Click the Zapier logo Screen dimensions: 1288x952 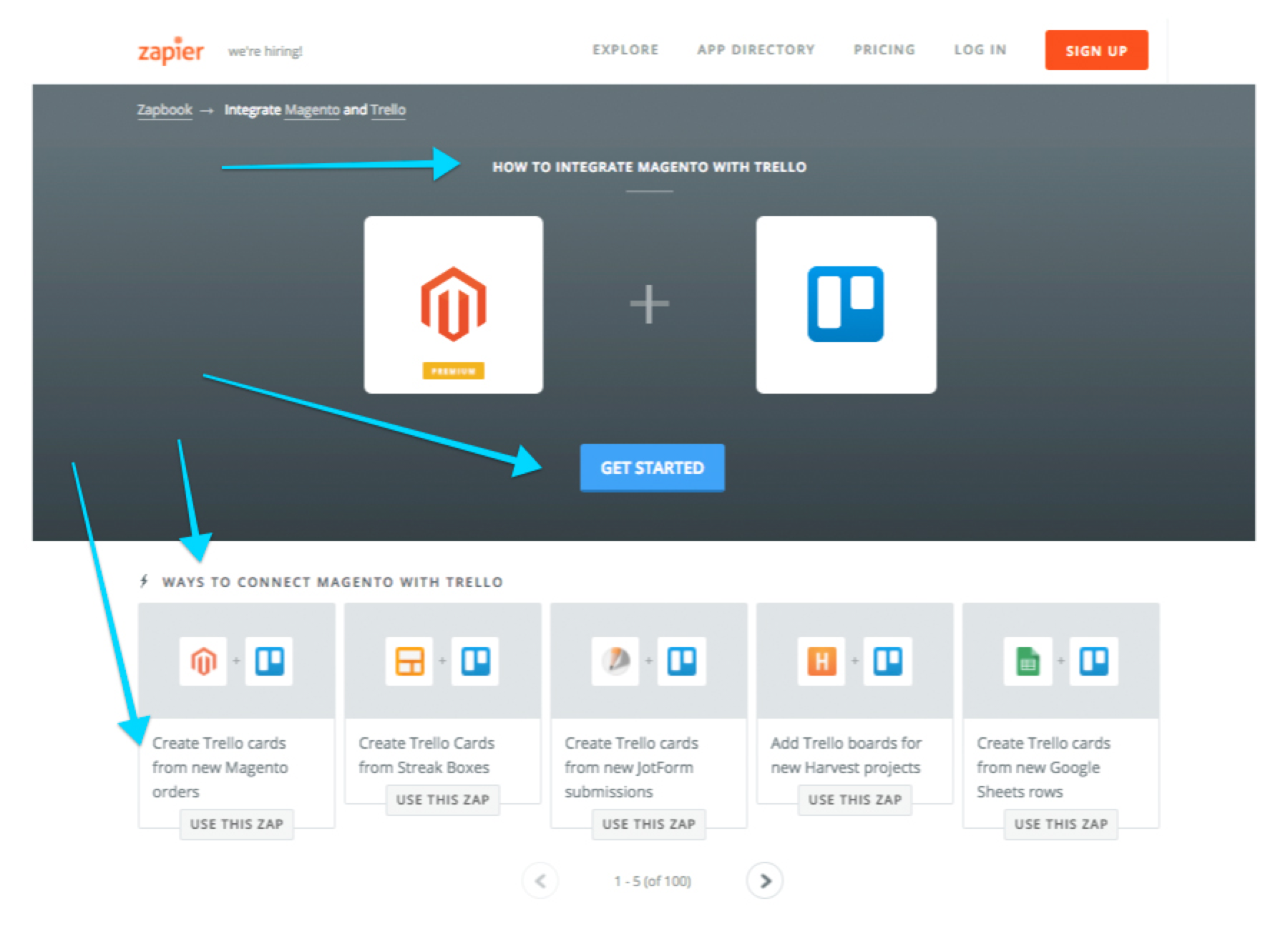[170, 51]
